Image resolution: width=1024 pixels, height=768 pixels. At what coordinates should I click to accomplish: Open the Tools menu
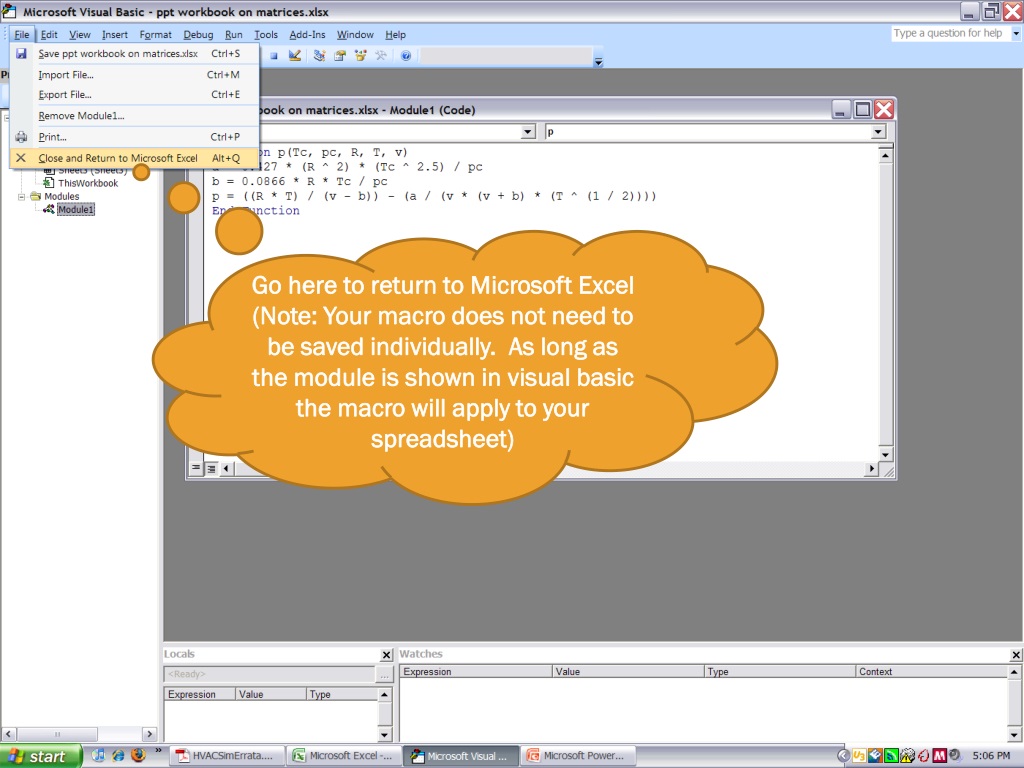(266, 35)
